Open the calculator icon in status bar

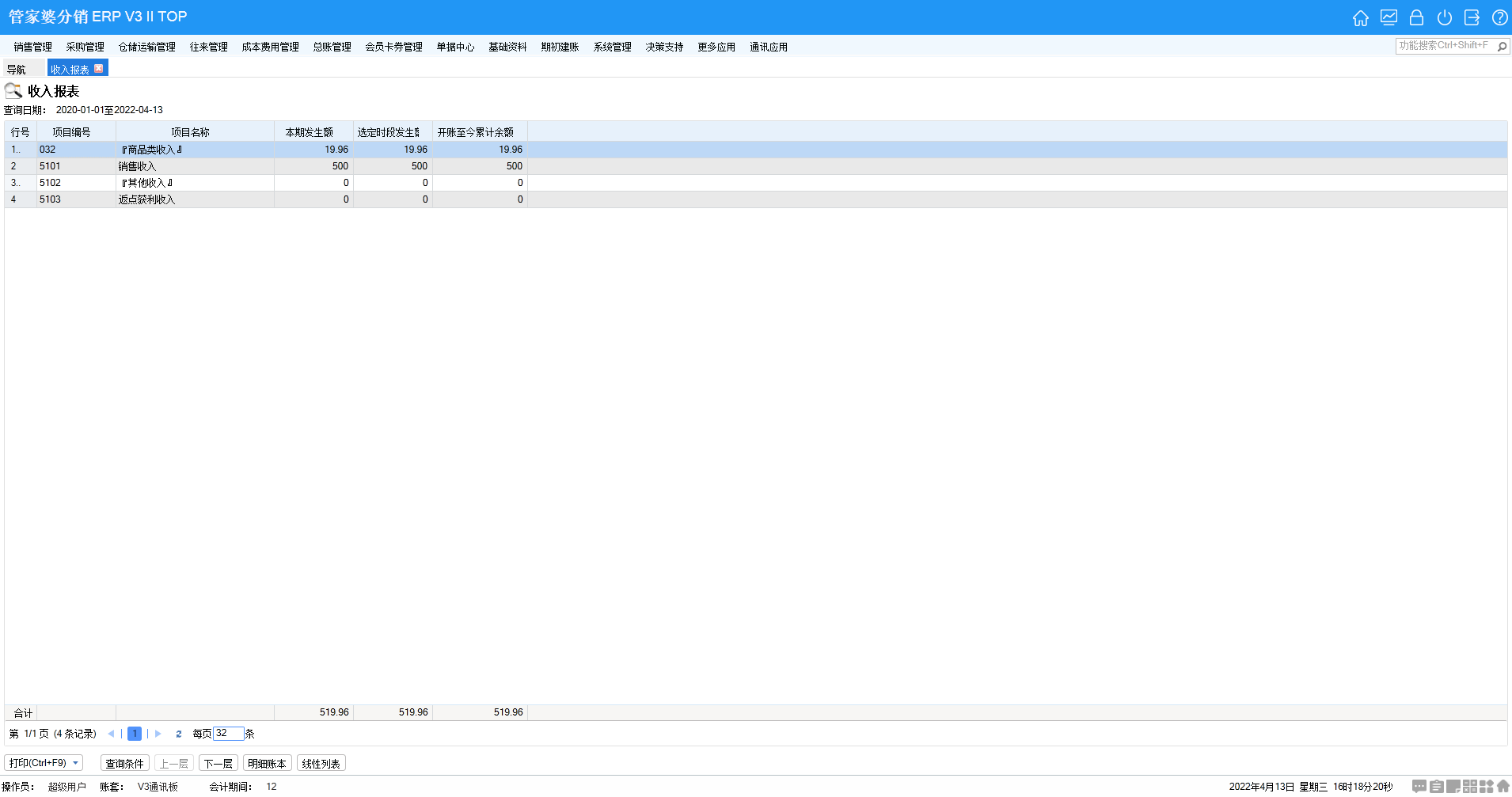(1470, 786)
